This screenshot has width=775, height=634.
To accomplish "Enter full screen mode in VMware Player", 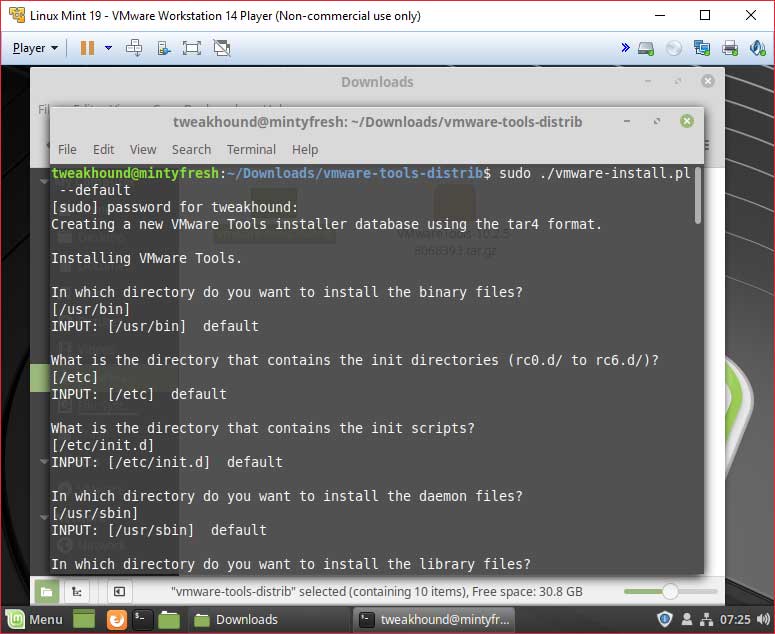I will pos(192,48).
